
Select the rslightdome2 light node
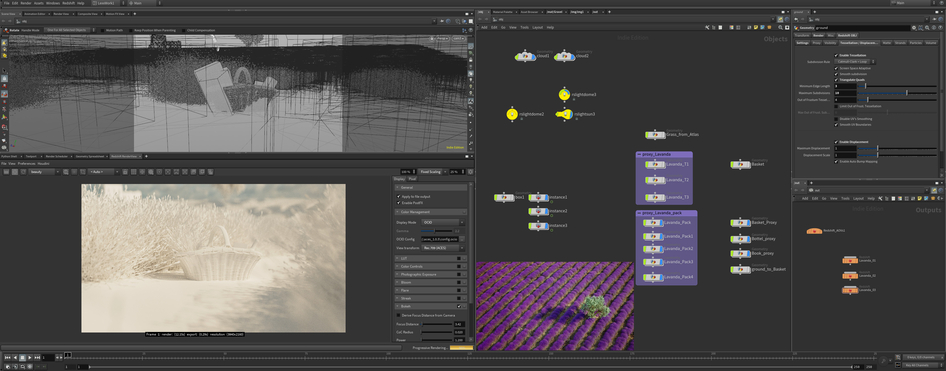coord(512,114)
